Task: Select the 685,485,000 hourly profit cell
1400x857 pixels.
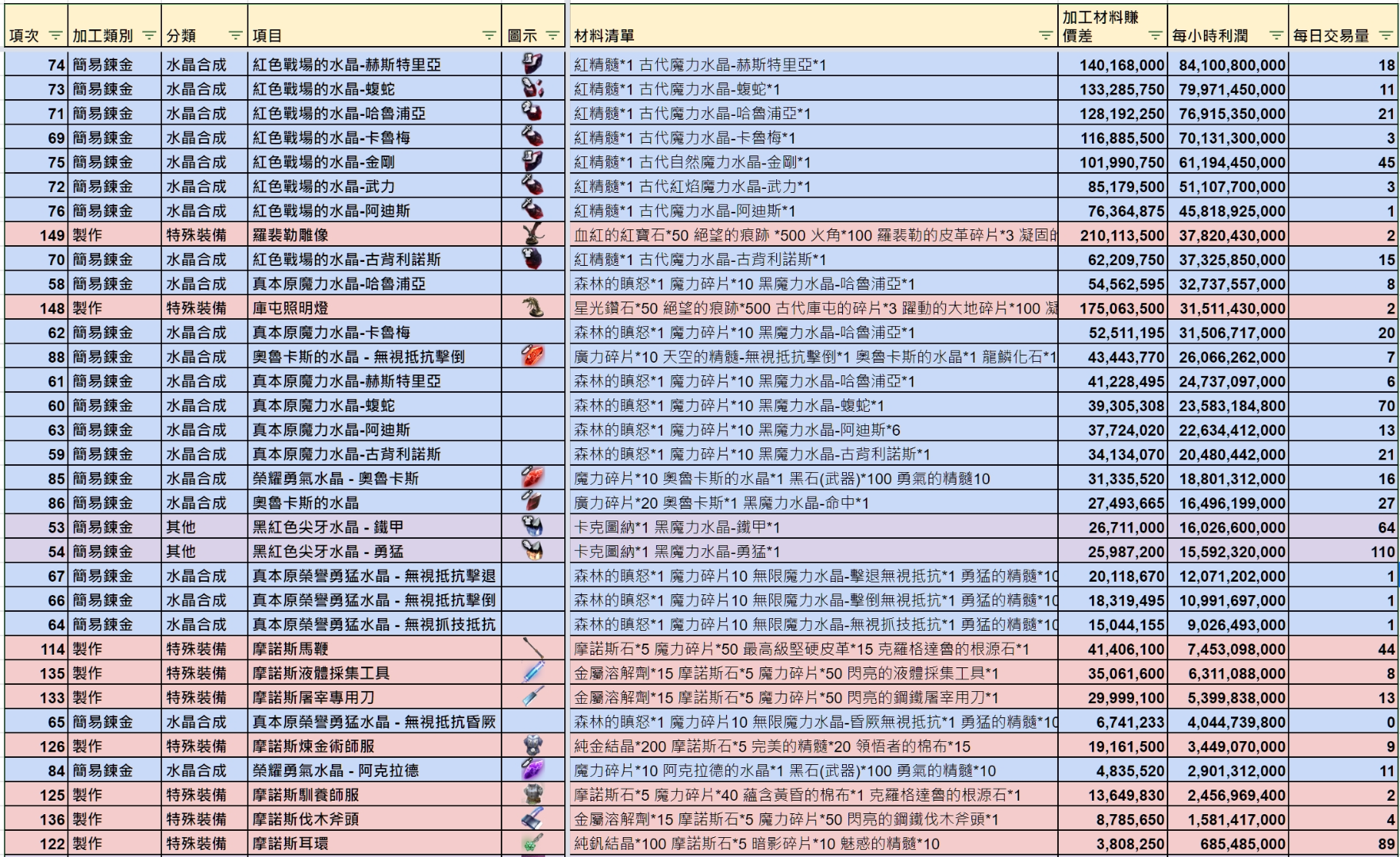Action: tap(1228, 844)
